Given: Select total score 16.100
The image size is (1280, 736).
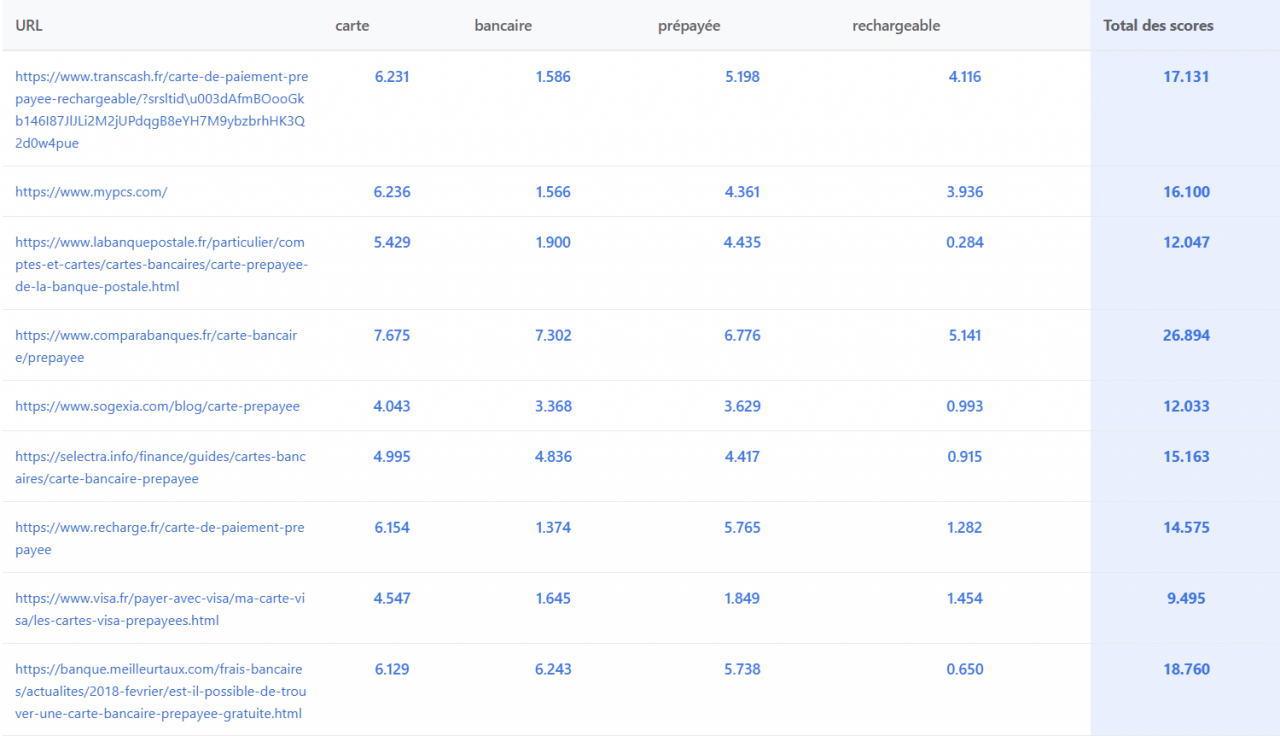Looking at the screenshot, I should 1186,192.
